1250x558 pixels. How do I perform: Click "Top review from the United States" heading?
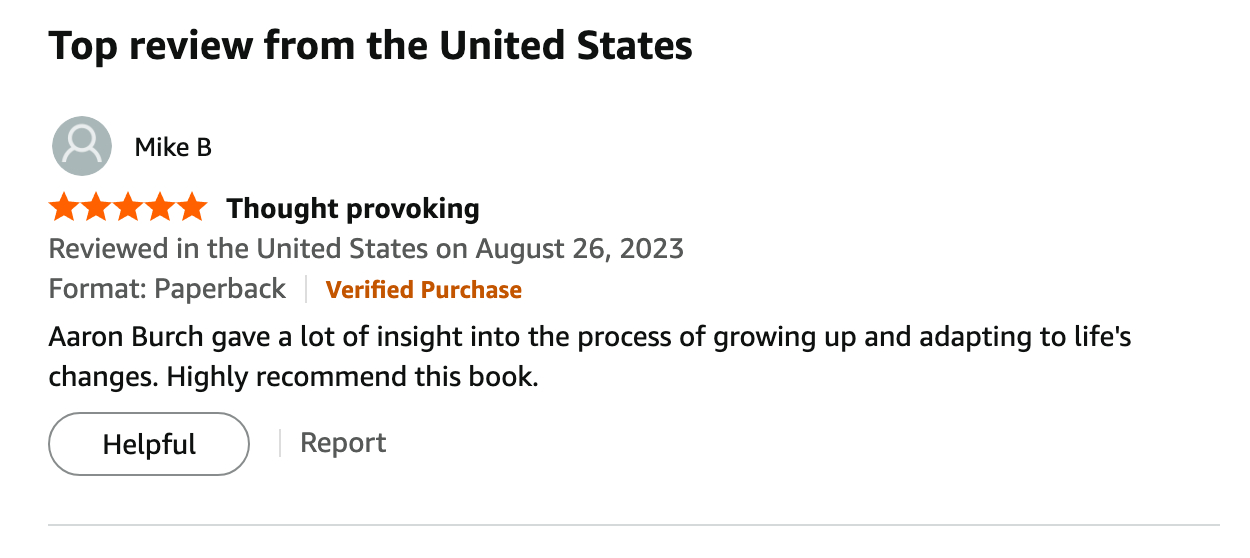tap(370, 46)
